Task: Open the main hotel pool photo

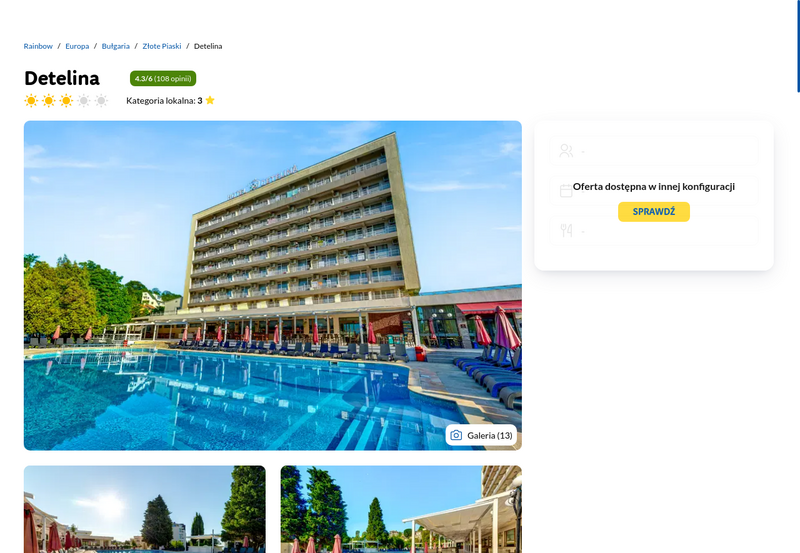Action: 272,285
